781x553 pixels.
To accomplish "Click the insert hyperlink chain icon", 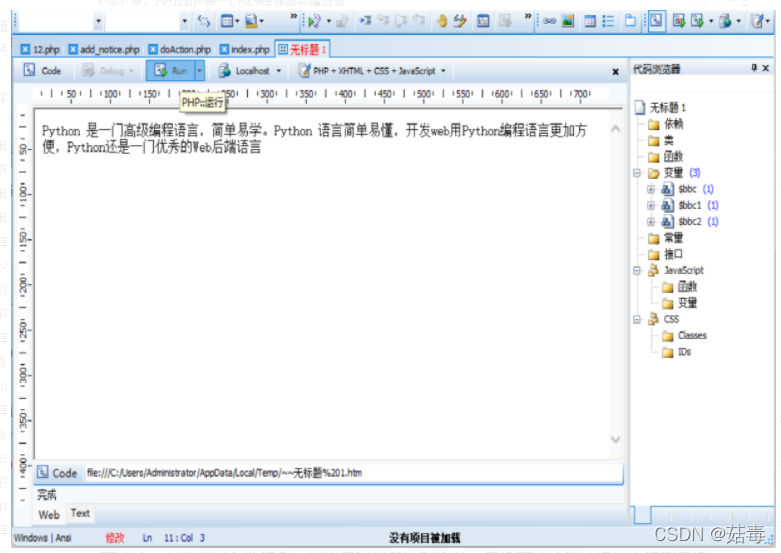I will pos(549,21).
